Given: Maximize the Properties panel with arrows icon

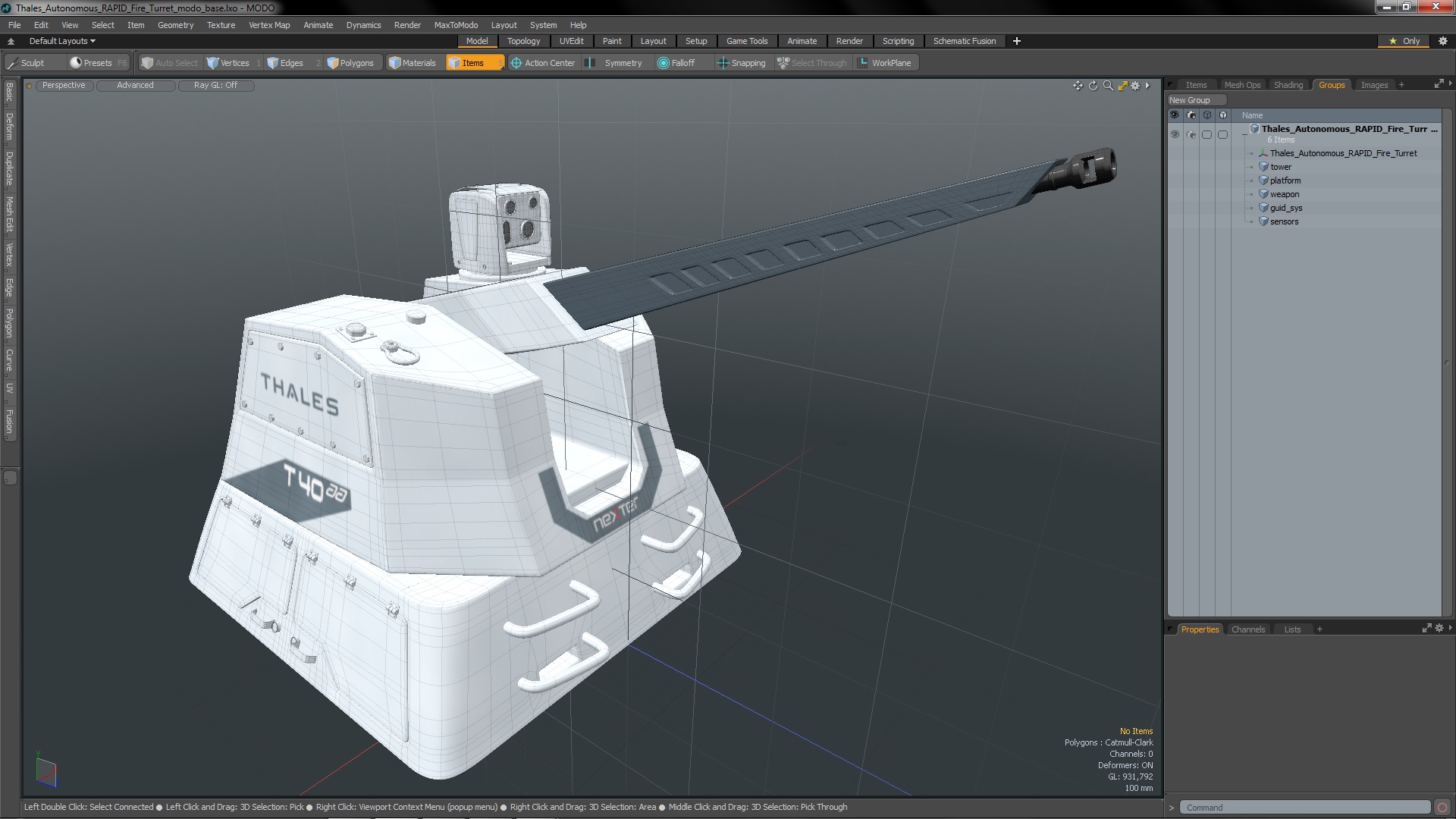Looking at the screenshot, I should coord(1426,629).
